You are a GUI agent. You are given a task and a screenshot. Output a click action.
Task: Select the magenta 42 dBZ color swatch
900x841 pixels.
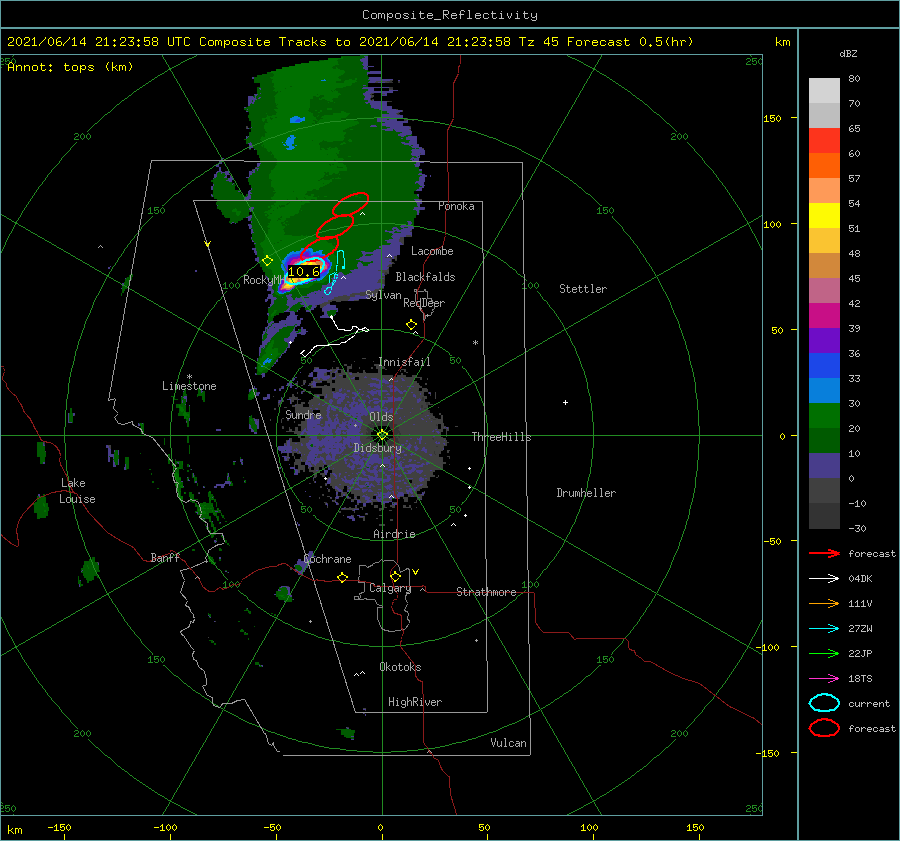(824, 315)
